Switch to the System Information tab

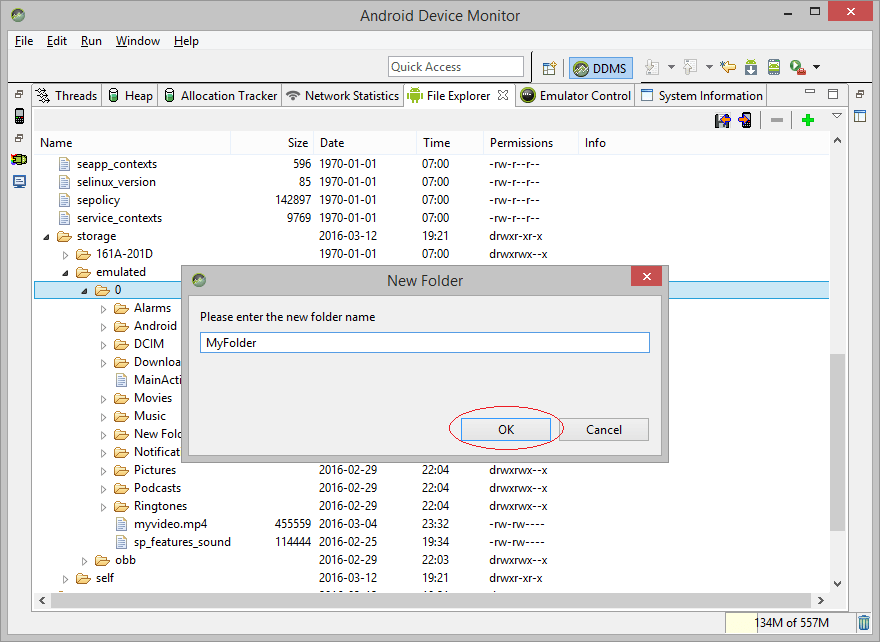tap(702, 95)
